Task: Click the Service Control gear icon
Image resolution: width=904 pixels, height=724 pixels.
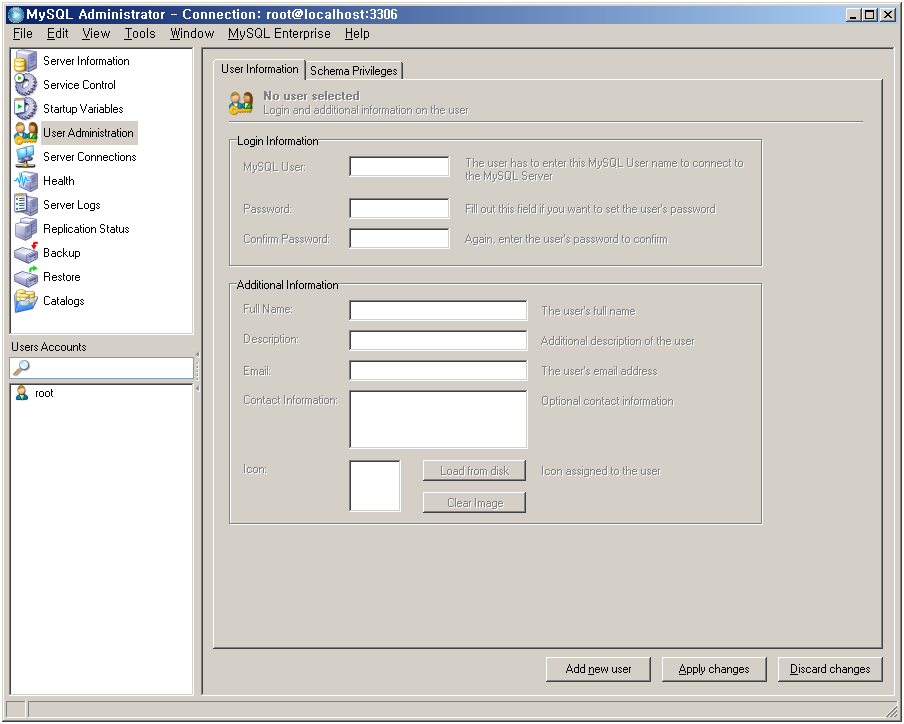Action: point(25,85)
